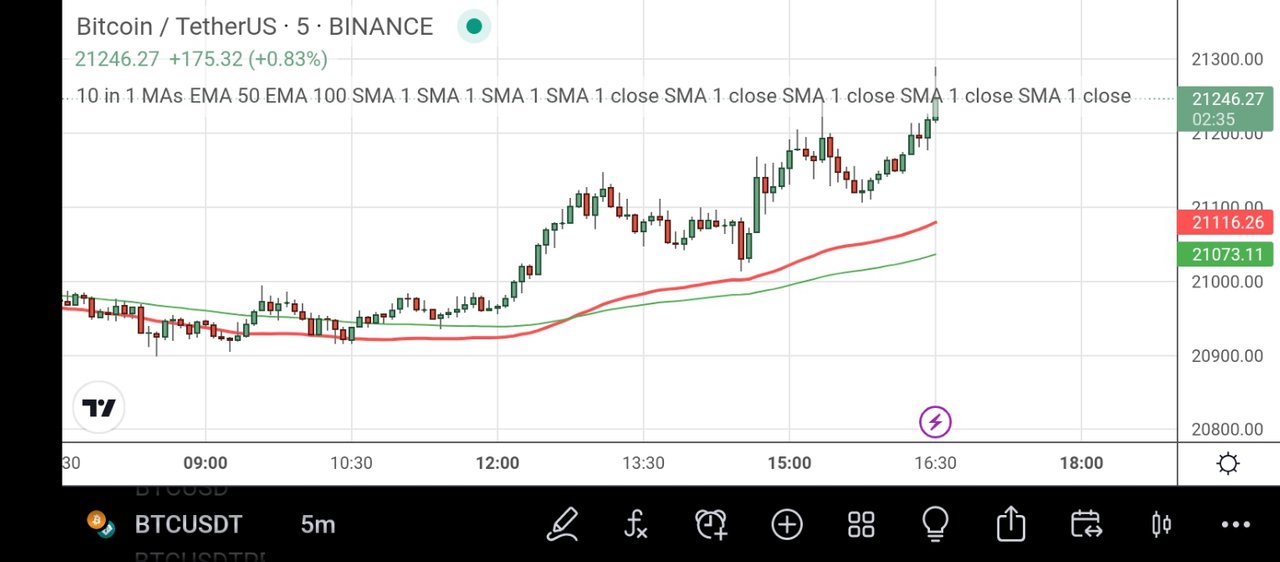Open the indicators fx icon

(636, 524)
